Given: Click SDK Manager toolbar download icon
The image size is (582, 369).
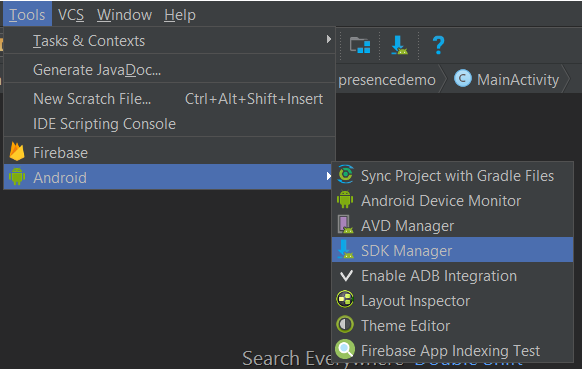Looking at the screenshot, I should pyautogui.click(x=399, y=45).
